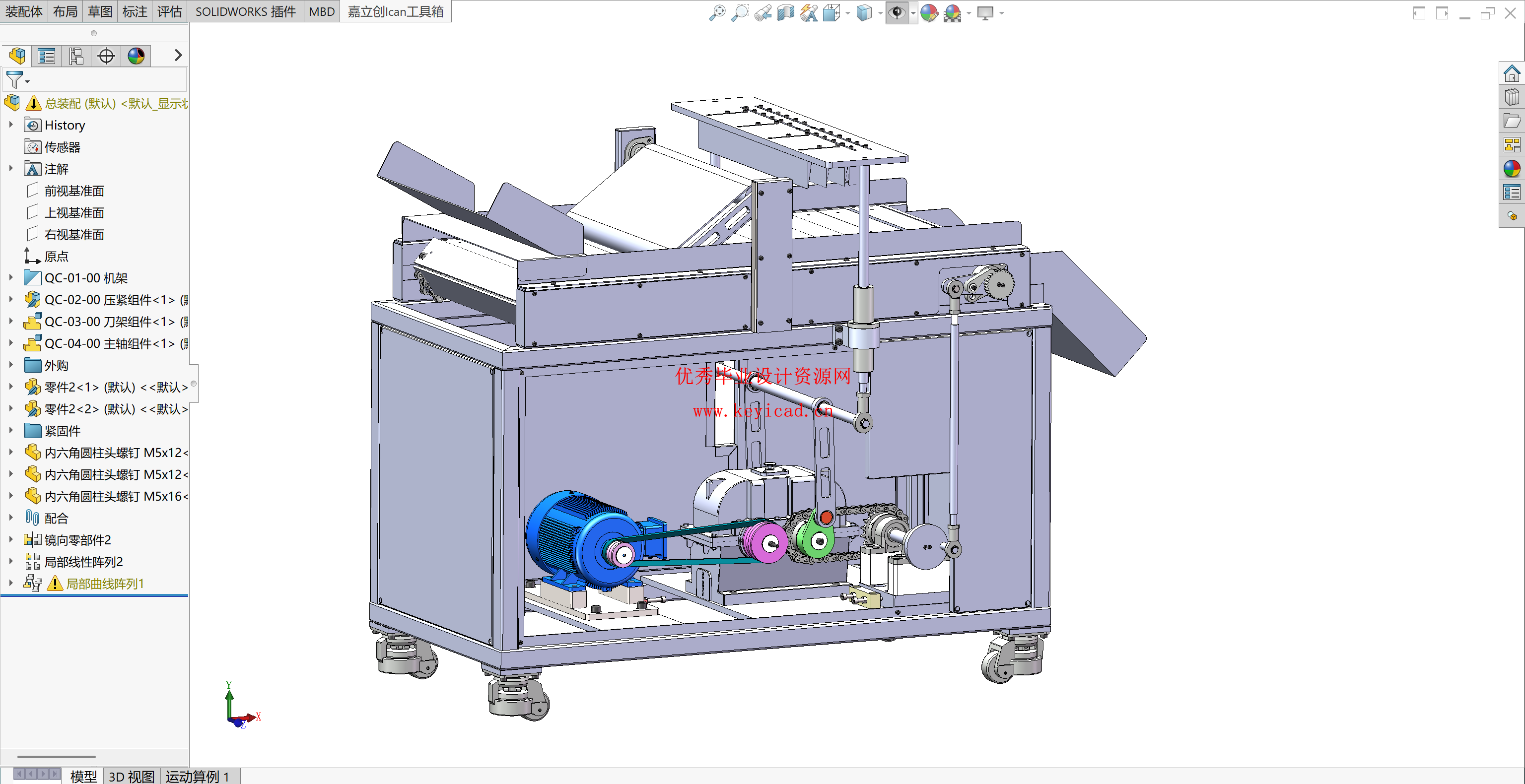Click the feature tree filter funnel
Screen dimensions: 1525x784
point(13,79)
